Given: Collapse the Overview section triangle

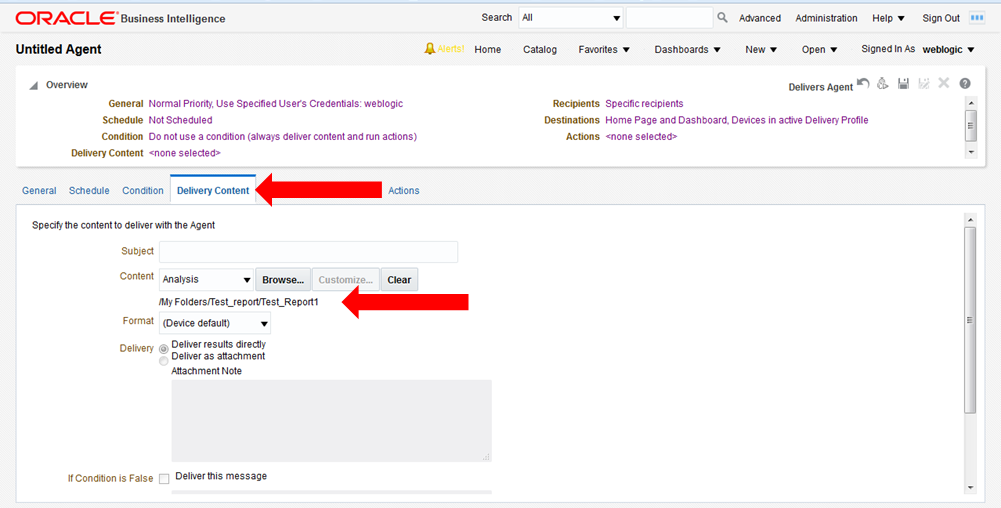Looking at the screenshot, I should pos(33,86).
